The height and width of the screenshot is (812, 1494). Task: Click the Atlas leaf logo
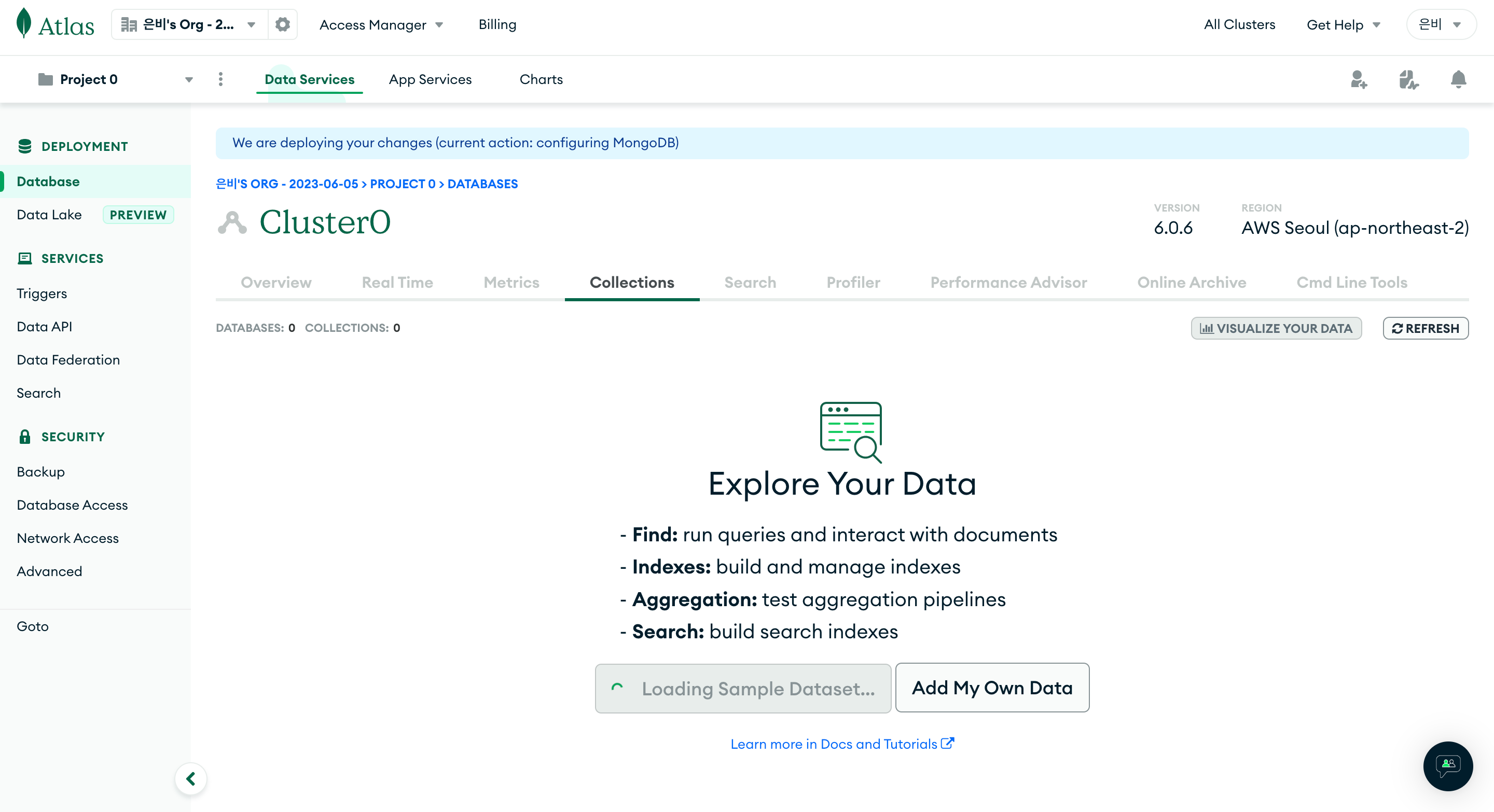24,24
